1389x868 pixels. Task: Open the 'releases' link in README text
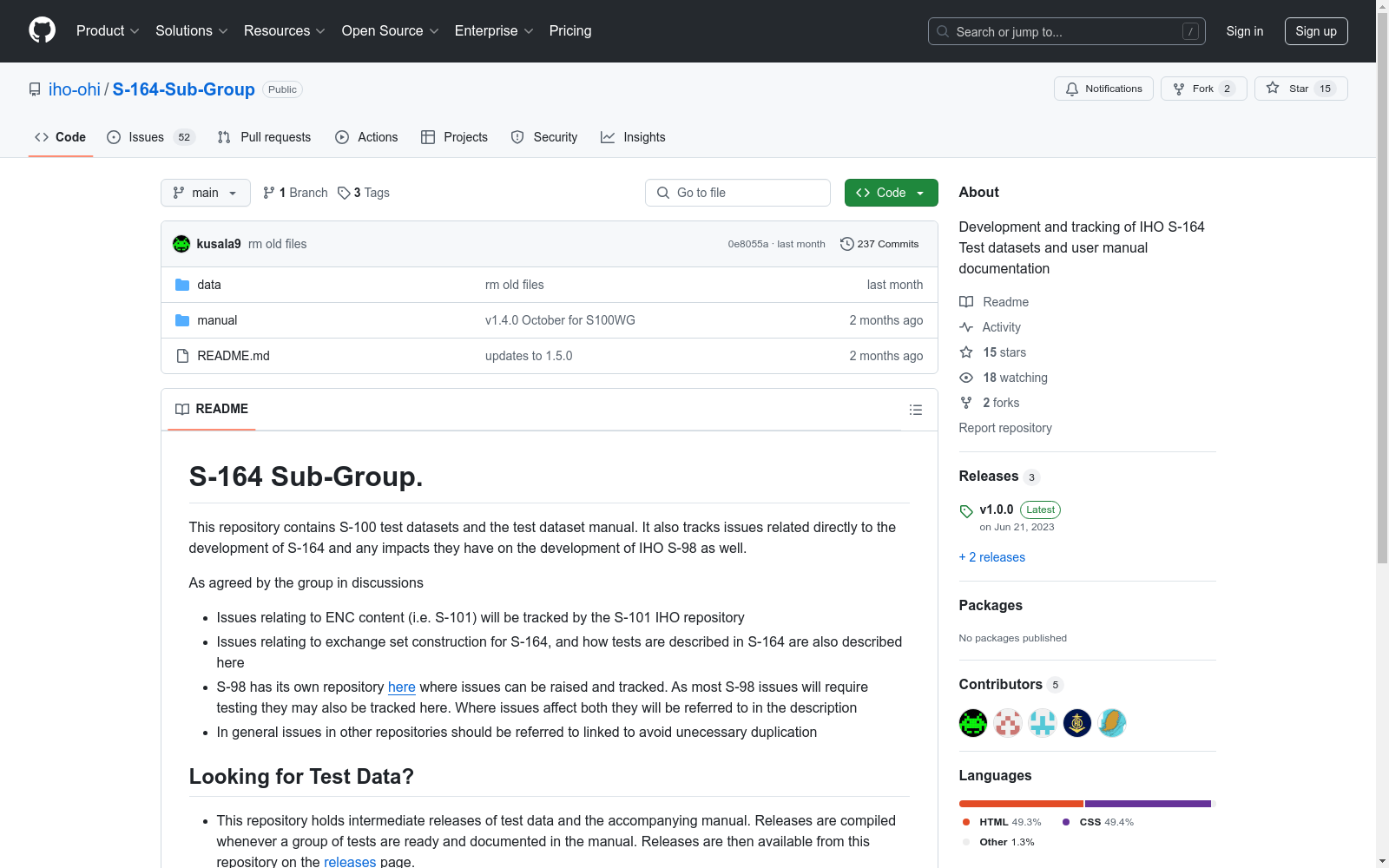tap(350, 862)
